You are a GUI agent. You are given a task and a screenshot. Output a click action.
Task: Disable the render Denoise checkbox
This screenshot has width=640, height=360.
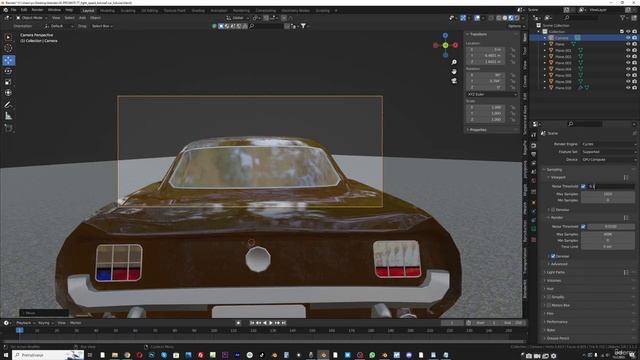[x=553, y=256]
